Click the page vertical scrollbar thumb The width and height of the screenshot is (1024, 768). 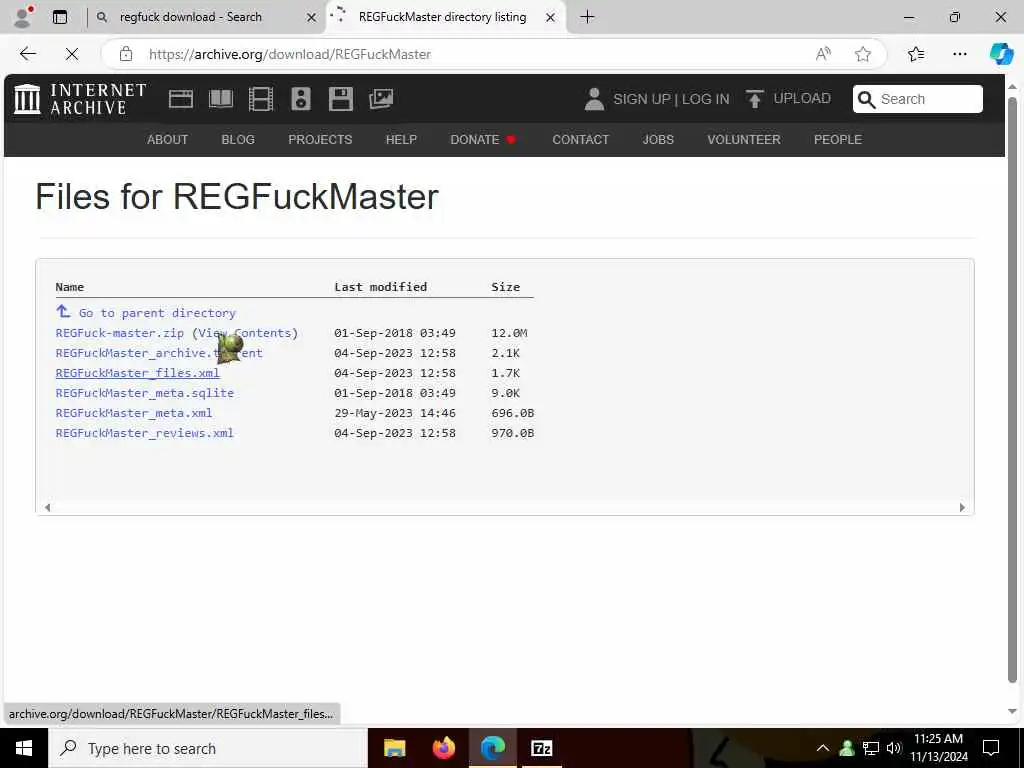pyautogui.click(x=1012, y=389)
